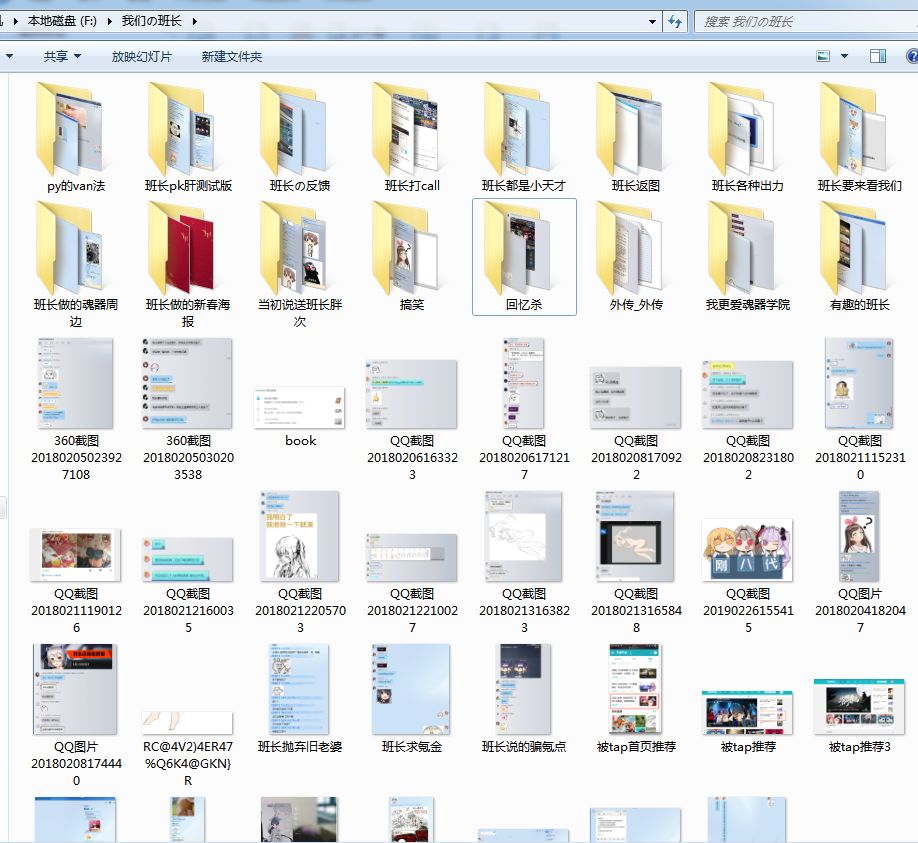Click the 新建文件夹 button
The width and height of the screenshot is (918, 843).
(x=232, y=56)
